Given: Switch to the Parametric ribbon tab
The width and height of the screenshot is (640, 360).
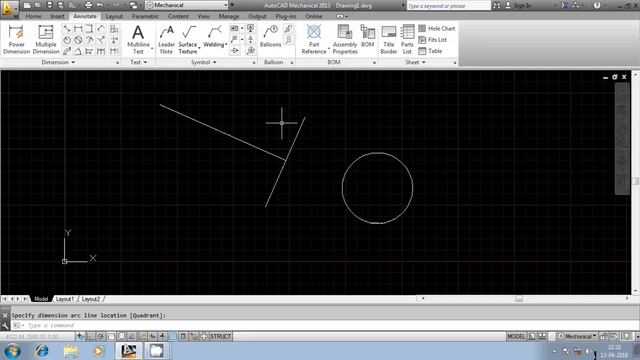Looking at the screenshot, I should tap(145, 16).
